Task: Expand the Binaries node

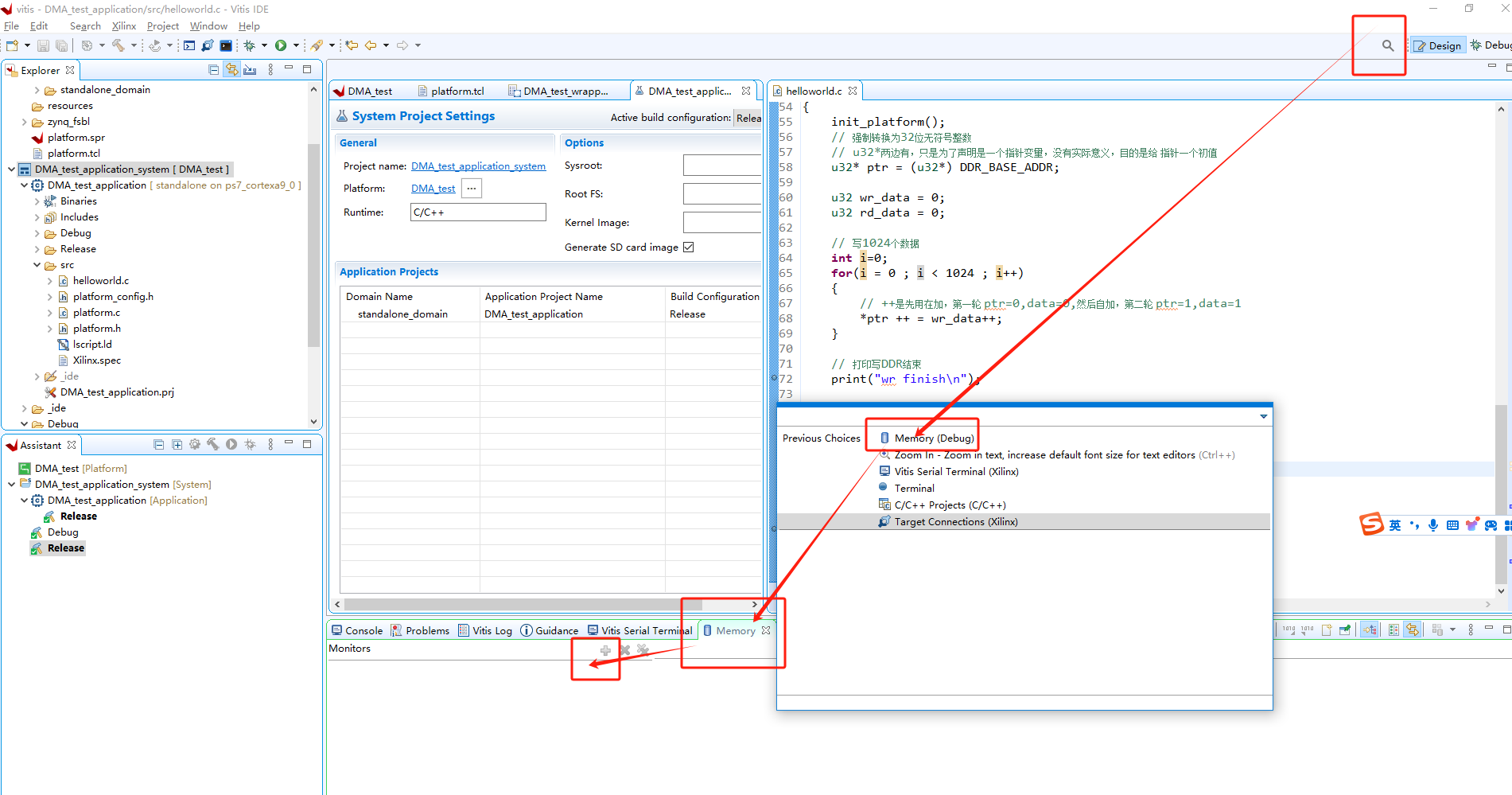Action: tap(37, 201)
